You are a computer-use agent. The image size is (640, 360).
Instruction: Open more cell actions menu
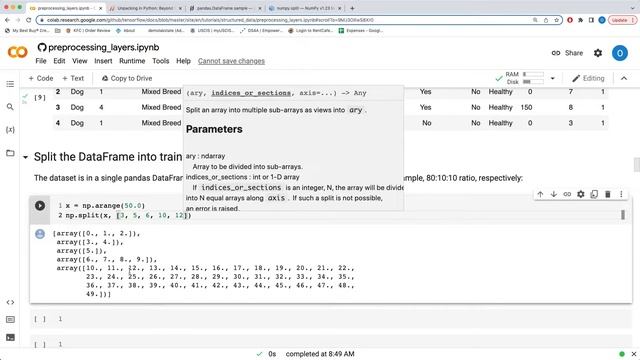click(621, 194)
